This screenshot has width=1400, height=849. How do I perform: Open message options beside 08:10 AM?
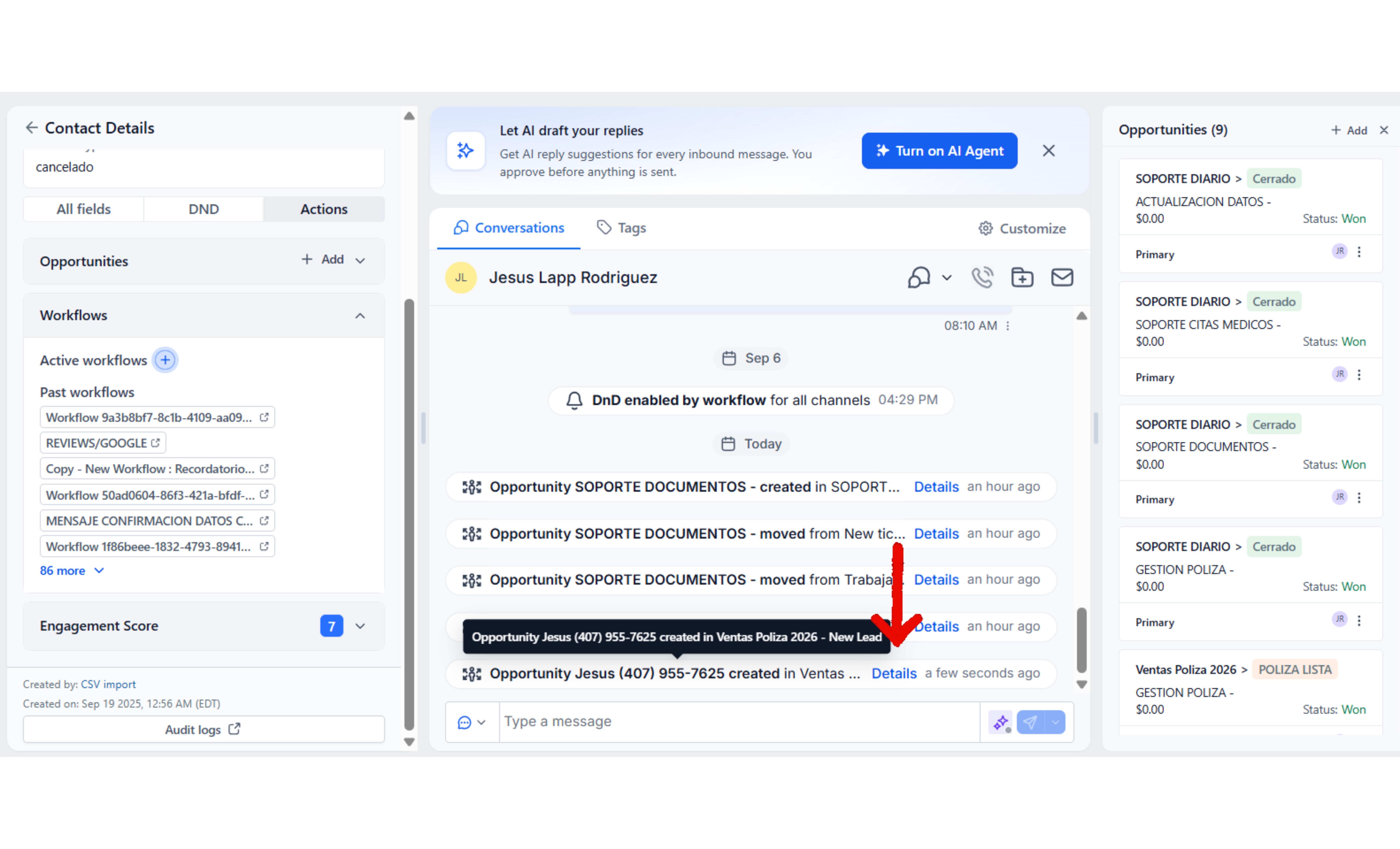(x=1008, y=326)
